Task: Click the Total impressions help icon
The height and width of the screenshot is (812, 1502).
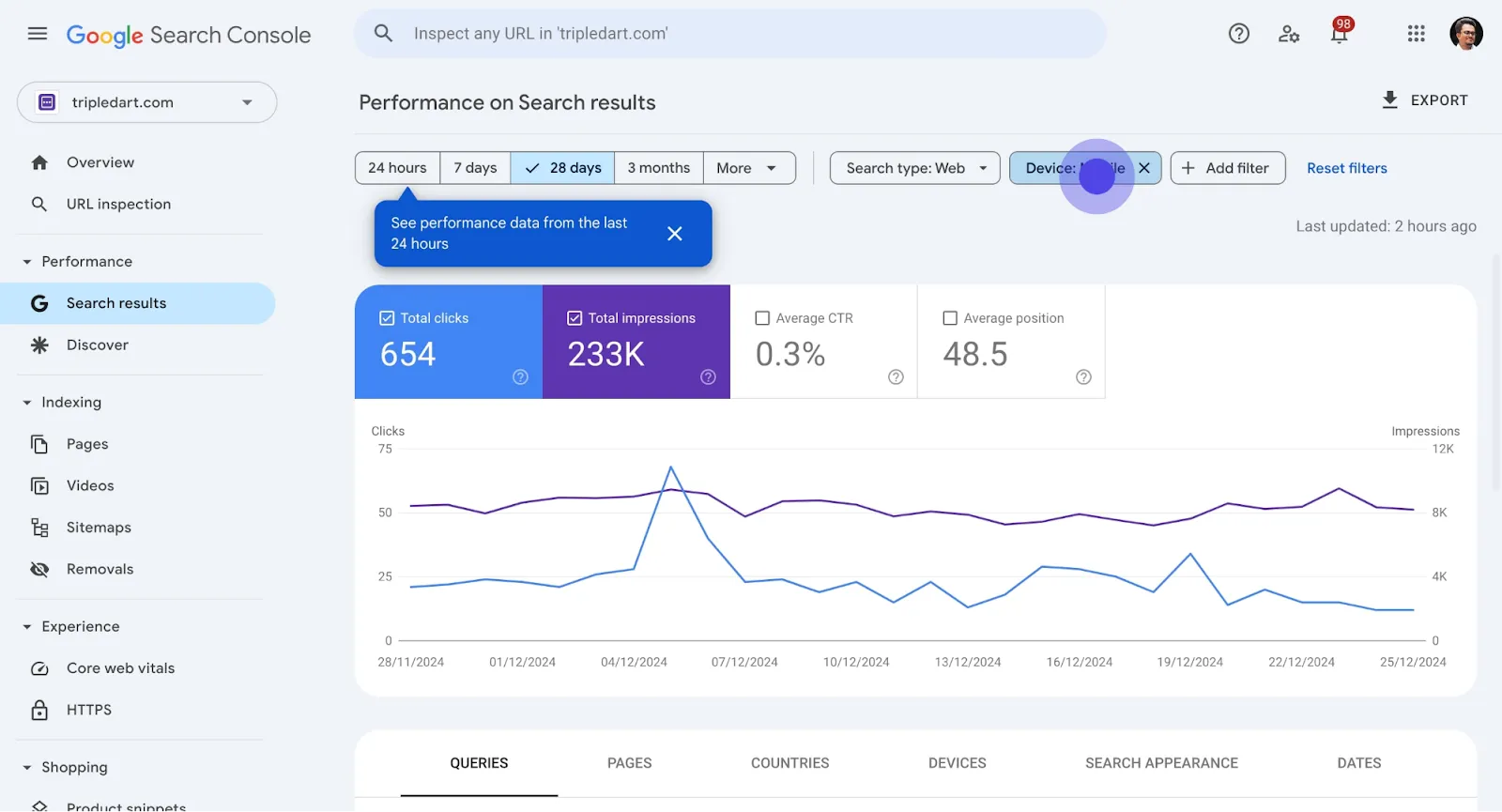Action: tap(708, 377)
